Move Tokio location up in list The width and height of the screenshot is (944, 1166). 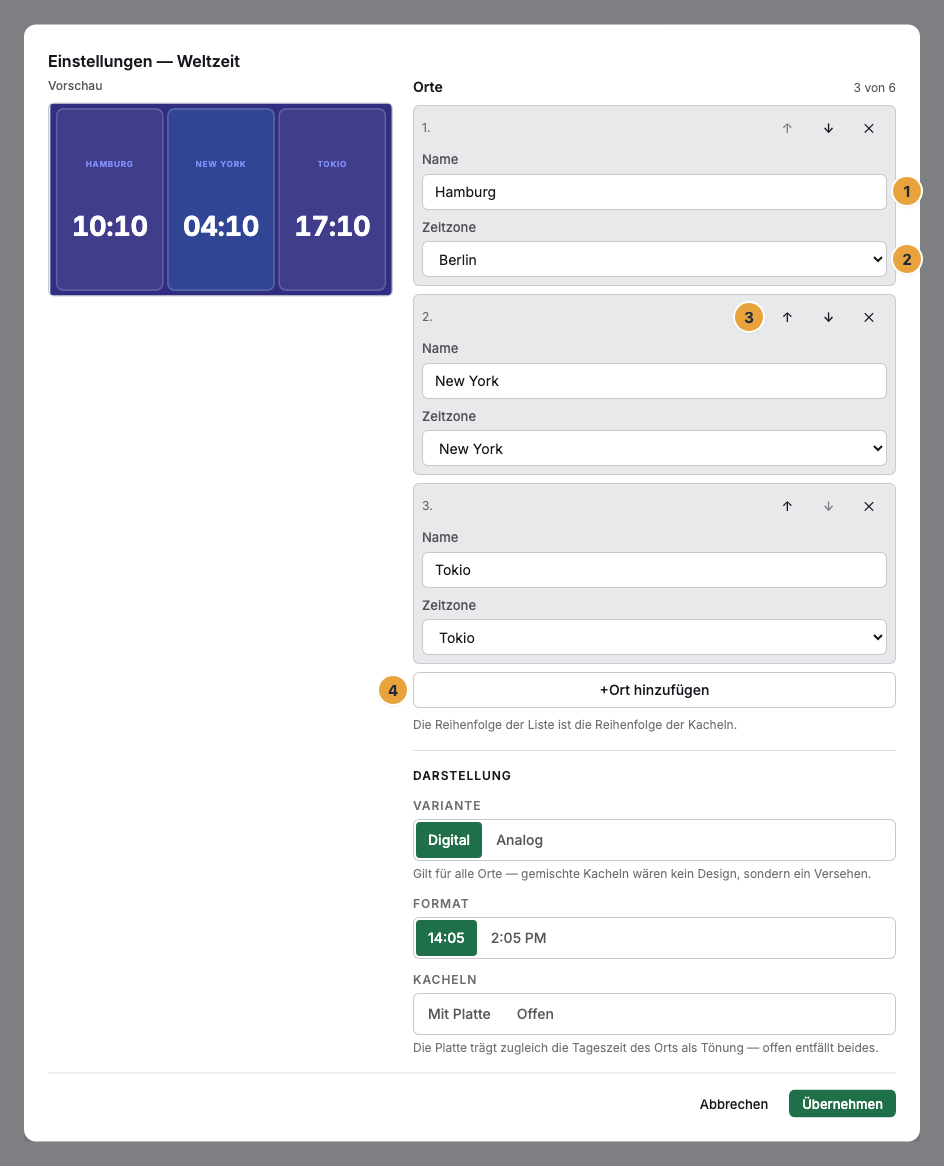(x=787, y=506)
